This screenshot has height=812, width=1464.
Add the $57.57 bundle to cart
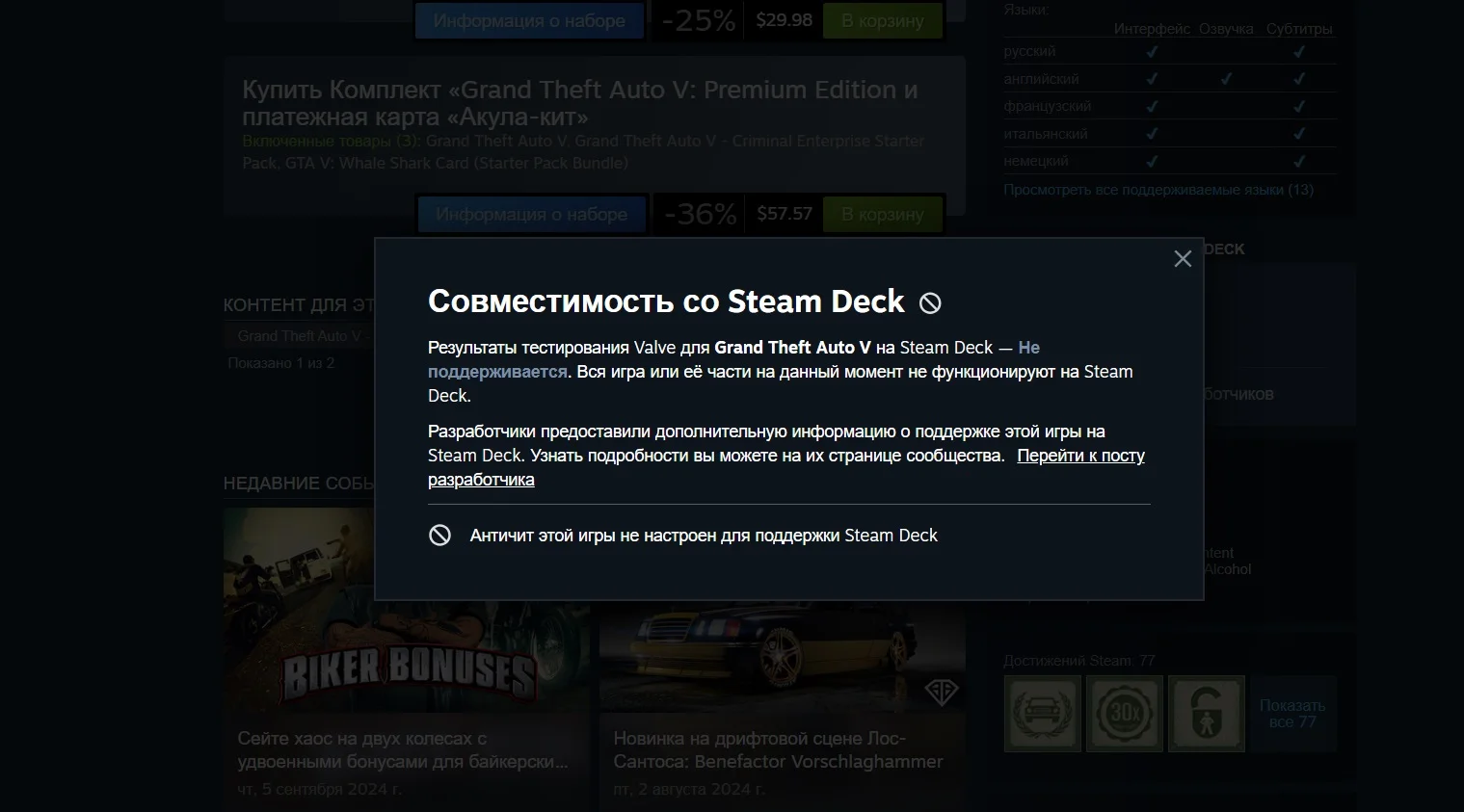[x=882, y=214]
